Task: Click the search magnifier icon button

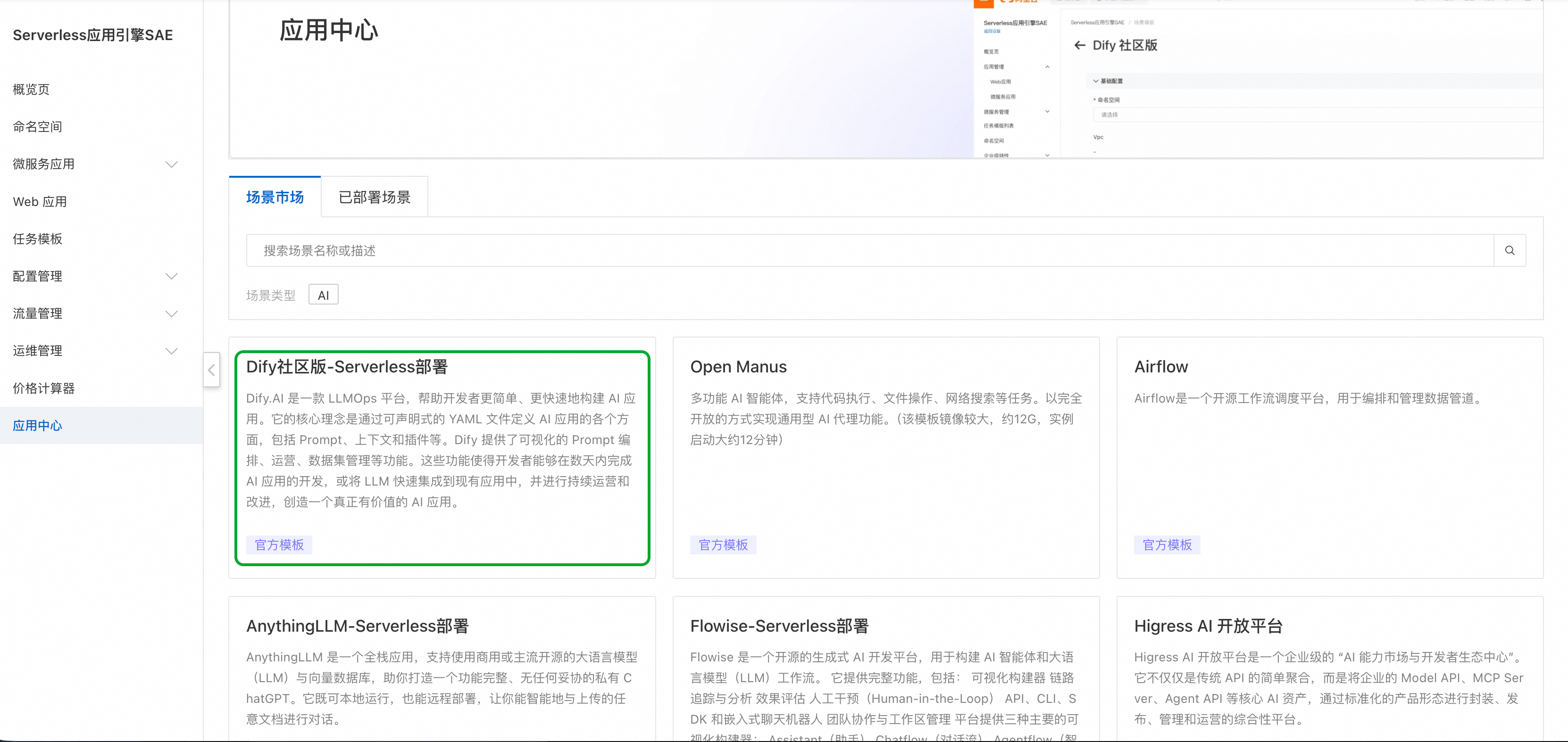Action: [1509, 251]
